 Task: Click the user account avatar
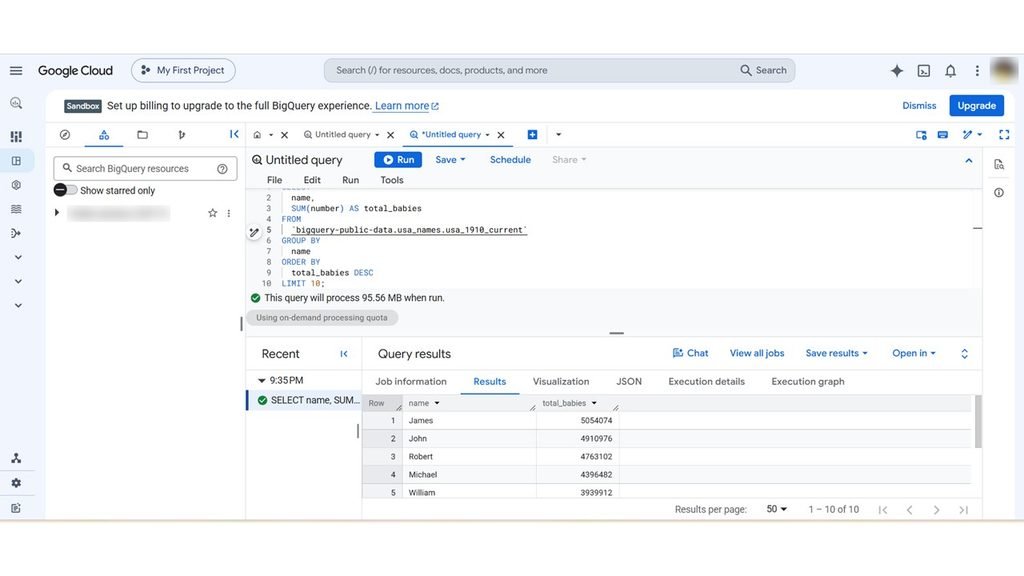1004,70
